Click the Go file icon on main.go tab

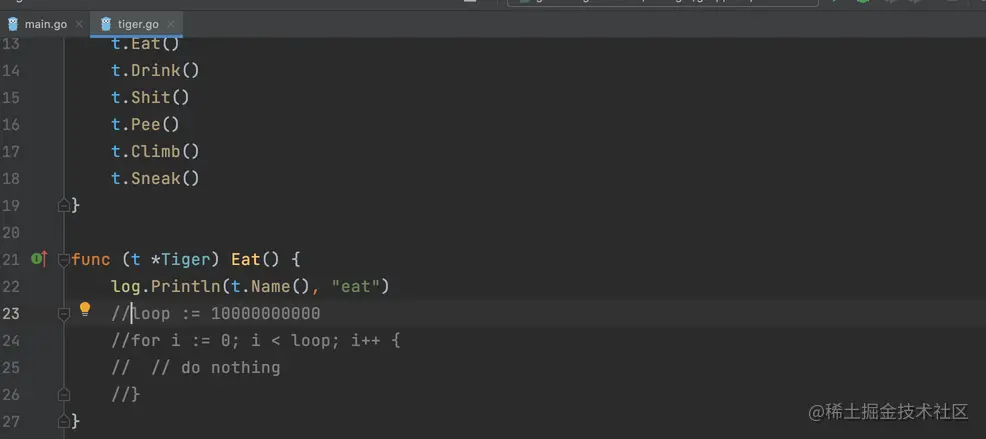[x=13, y=24]
